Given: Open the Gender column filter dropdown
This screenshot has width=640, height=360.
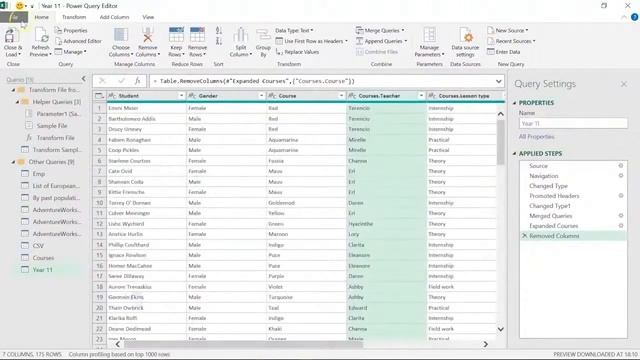Looking at the screenshot, I should pos(261,96).
